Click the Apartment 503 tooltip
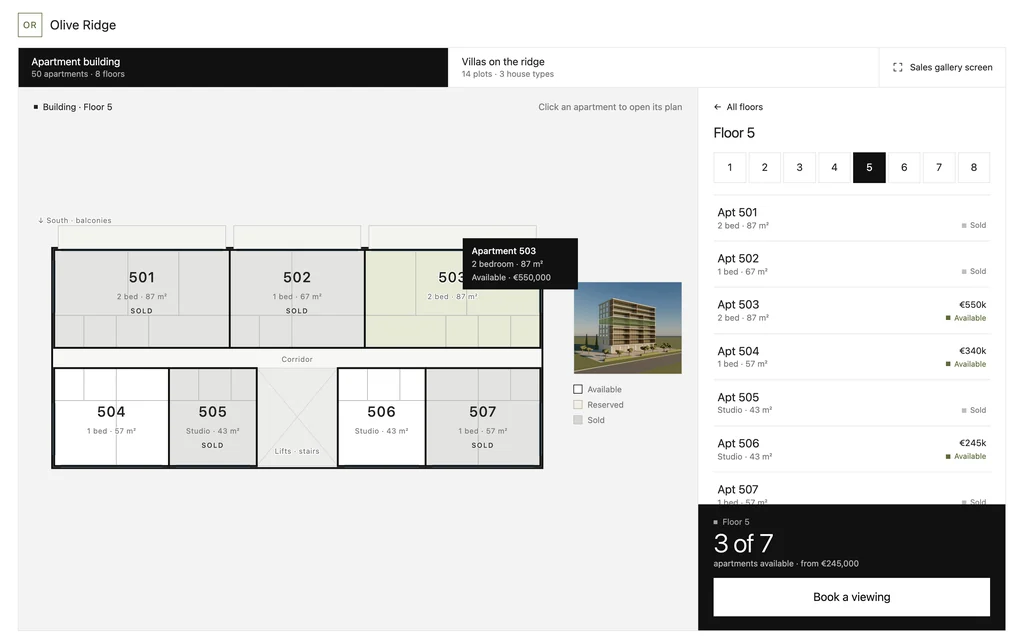The height and width of the screenshot is (640, 1024). (x=520, y=264)
